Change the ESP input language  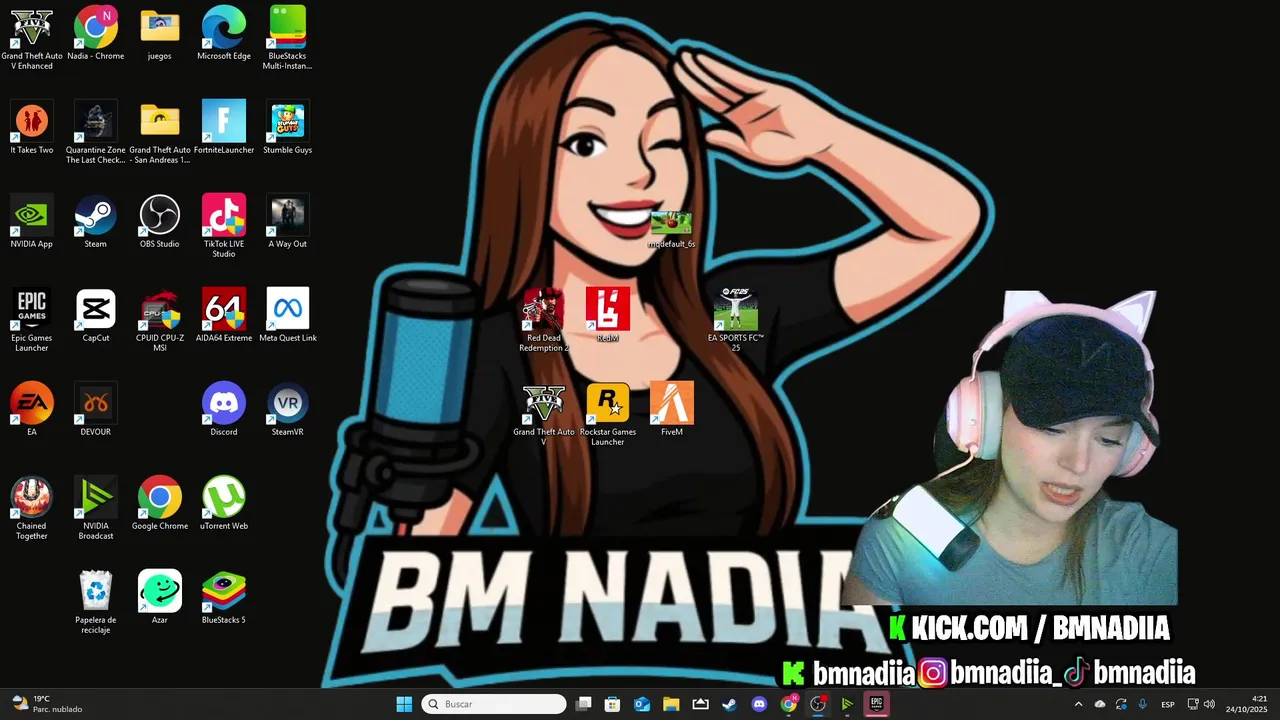(1168, 704)
